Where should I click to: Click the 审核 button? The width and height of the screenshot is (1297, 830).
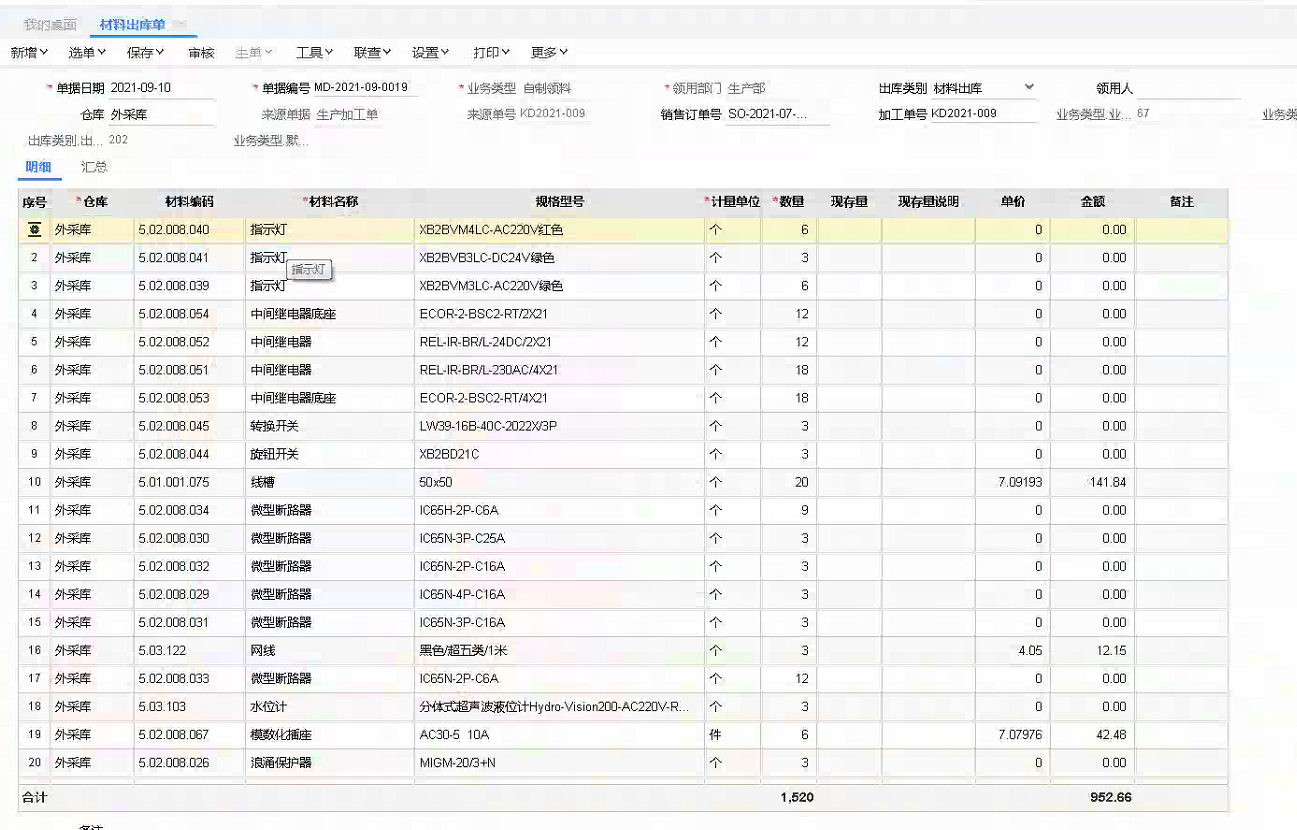(201, 53)
